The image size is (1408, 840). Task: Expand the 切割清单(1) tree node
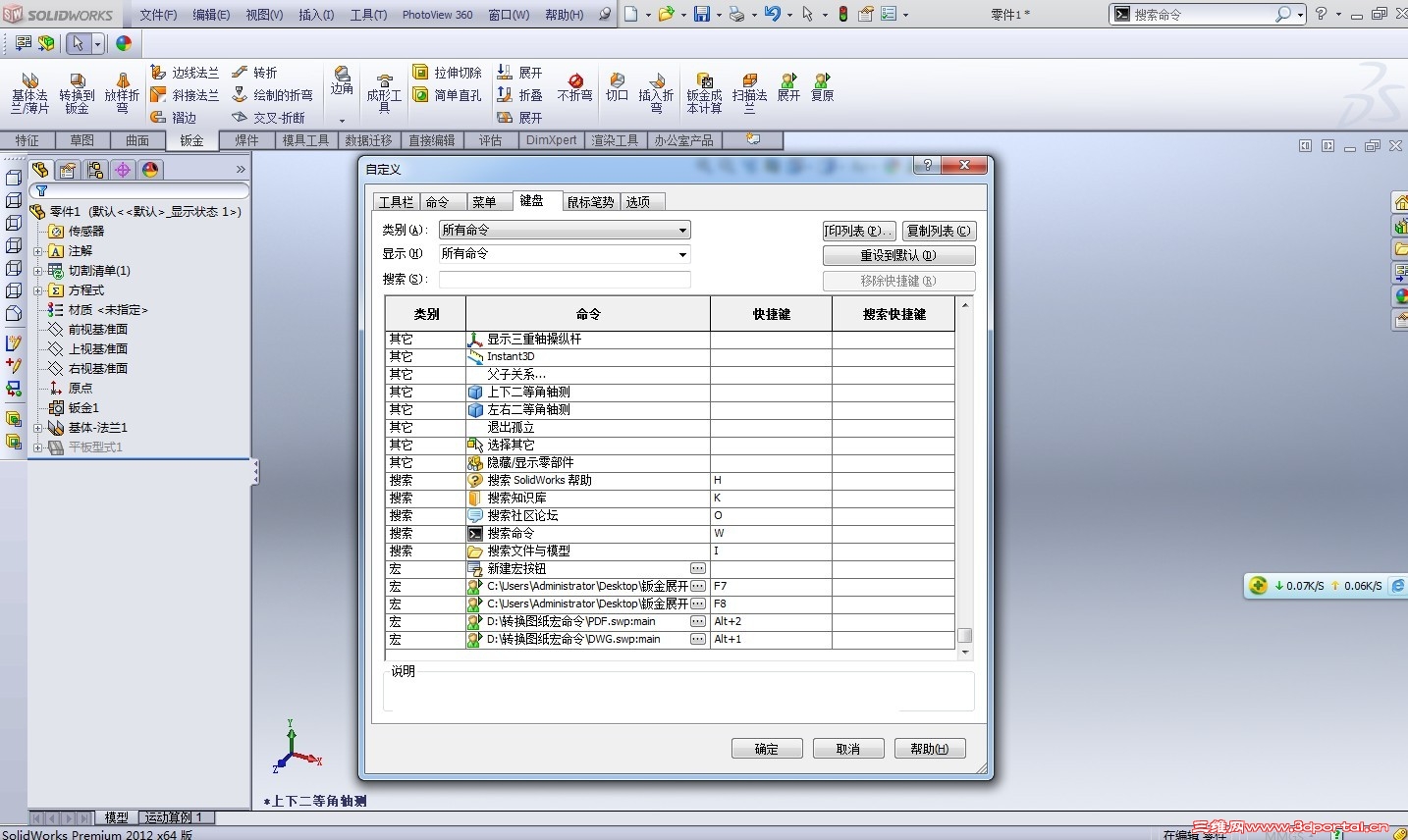tap(37, 271)
